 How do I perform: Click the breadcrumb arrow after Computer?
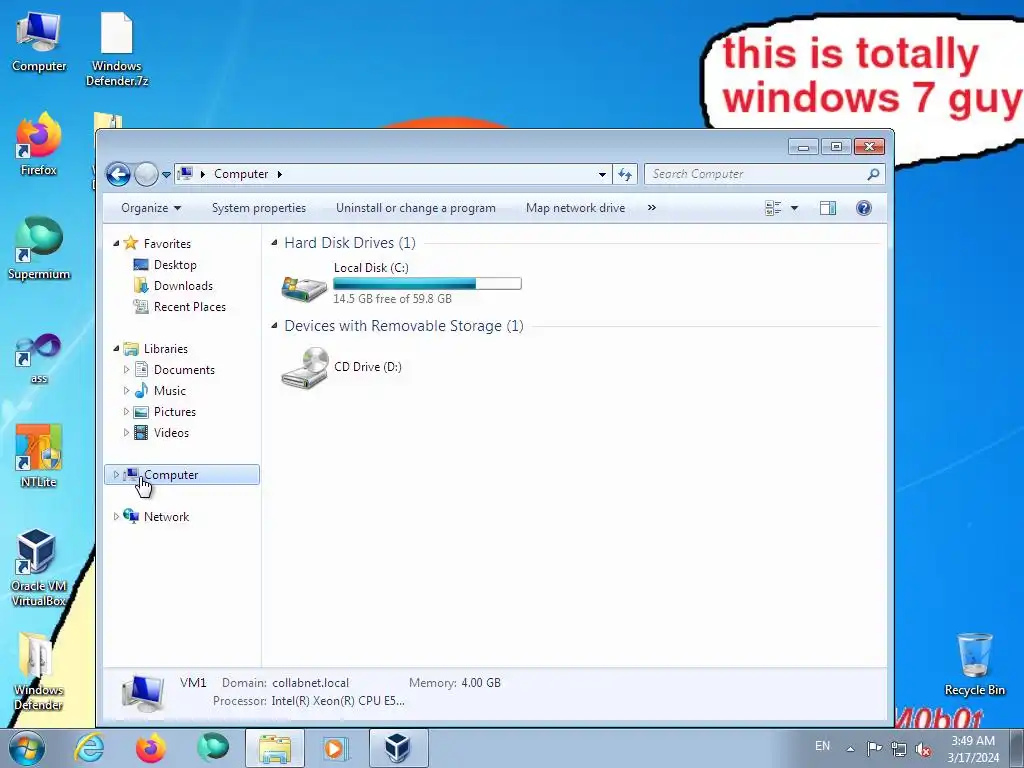[x=280, y=174]
